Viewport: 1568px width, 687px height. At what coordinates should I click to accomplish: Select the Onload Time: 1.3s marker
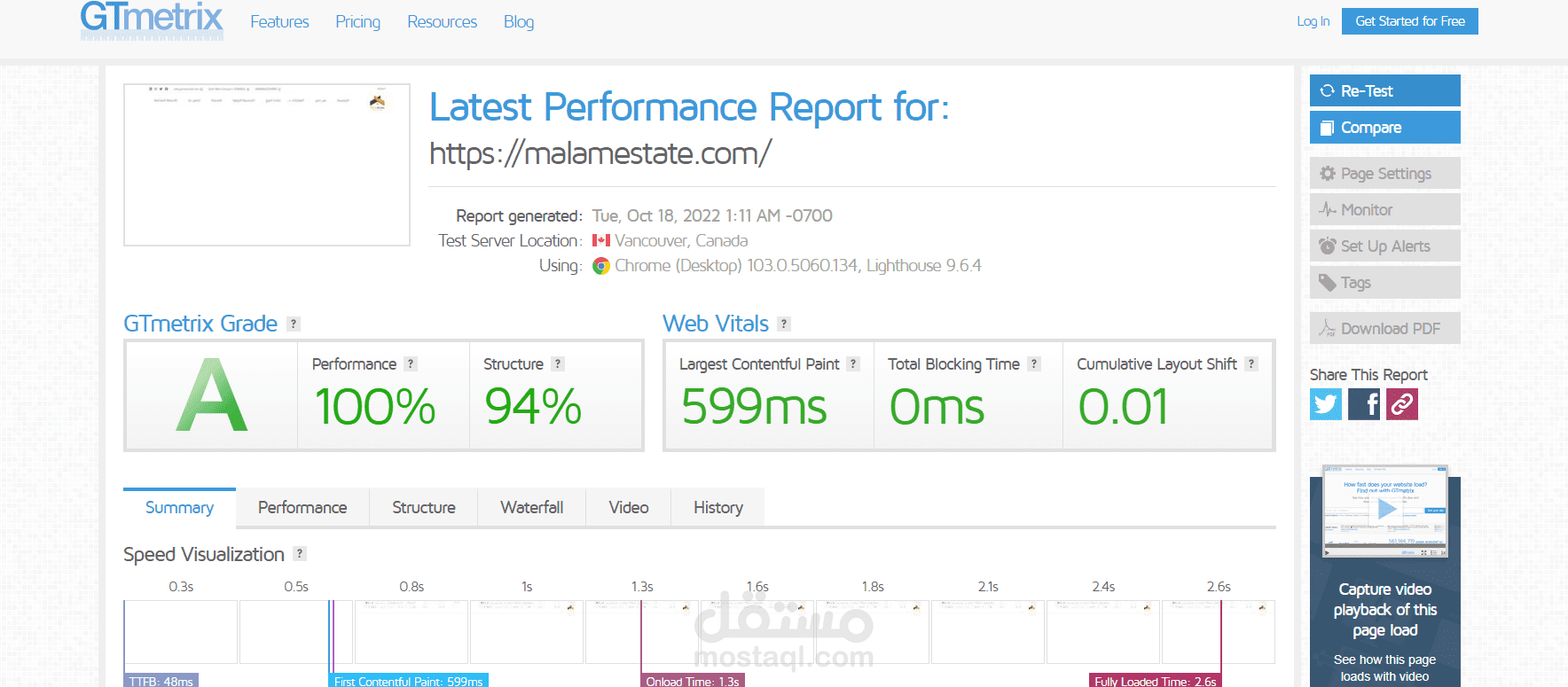click(x=693, y=681)
